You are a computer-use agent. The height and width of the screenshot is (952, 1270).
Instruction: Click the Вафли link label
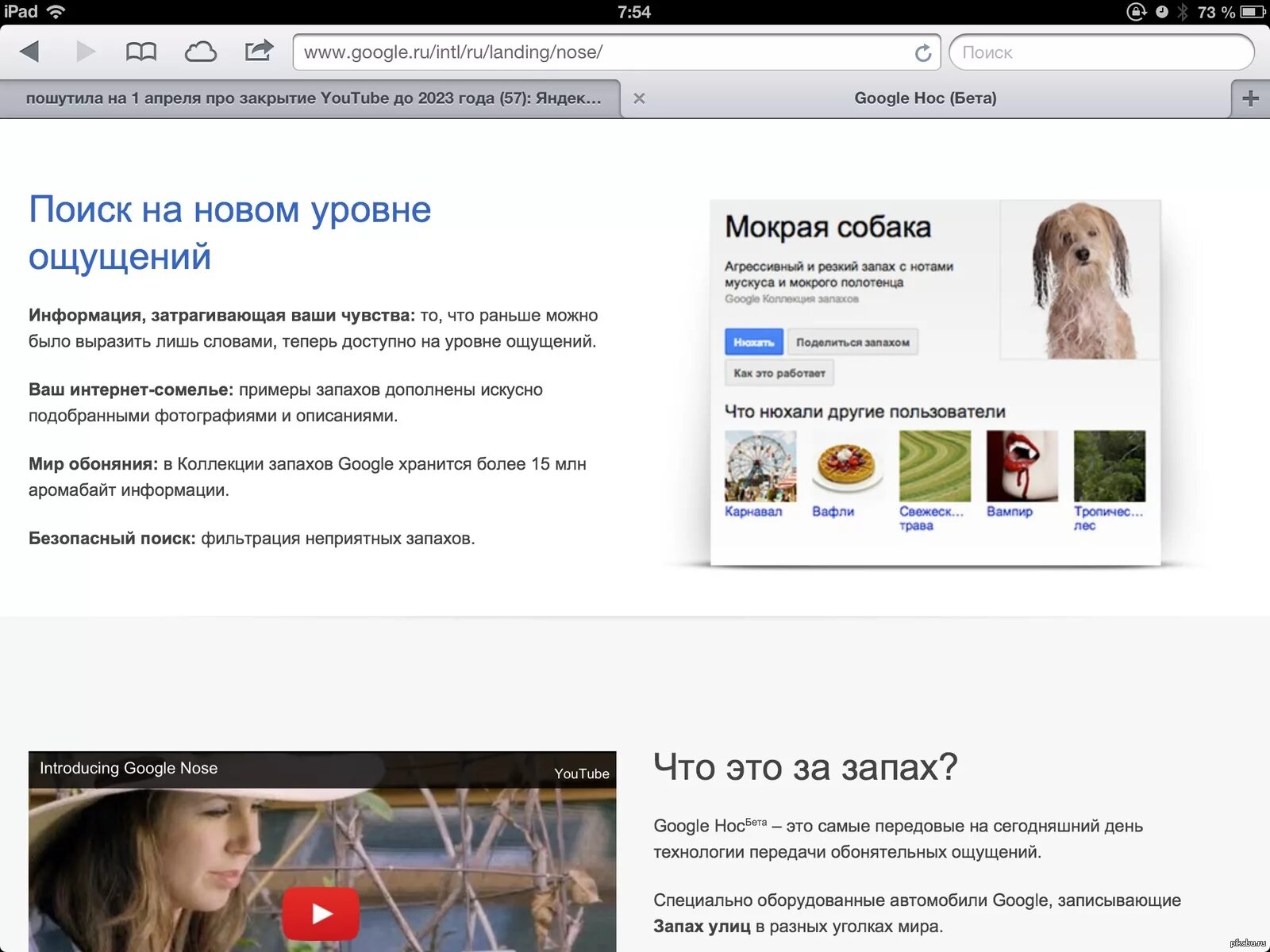[x=833, y=512]
